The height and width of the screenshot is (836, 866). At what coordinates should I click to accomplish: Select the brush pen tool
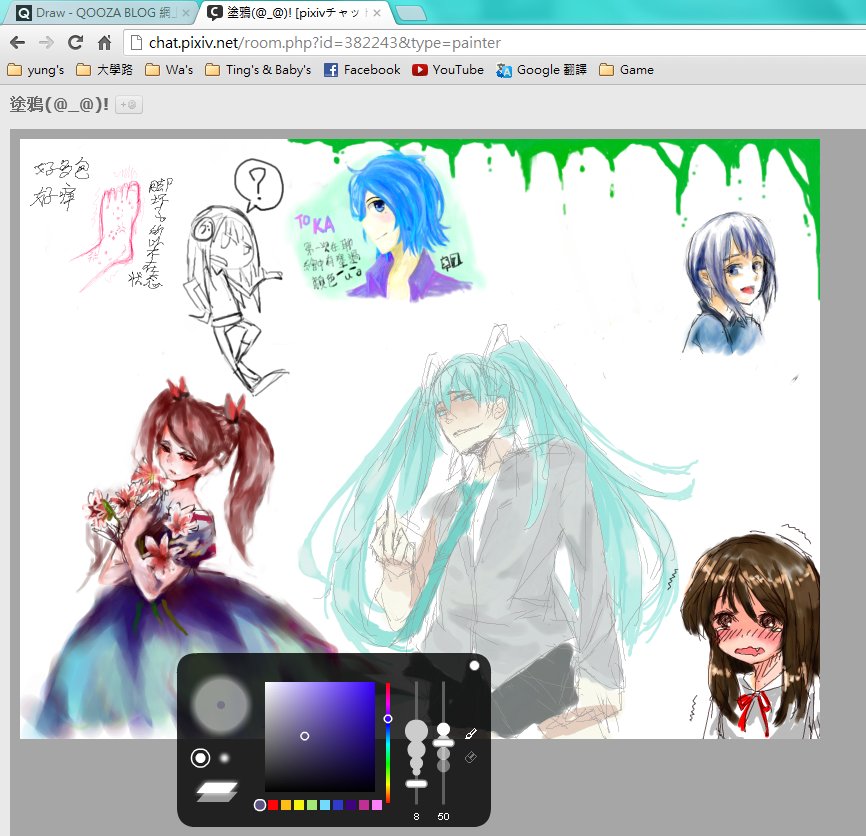[x=471, y=733]
